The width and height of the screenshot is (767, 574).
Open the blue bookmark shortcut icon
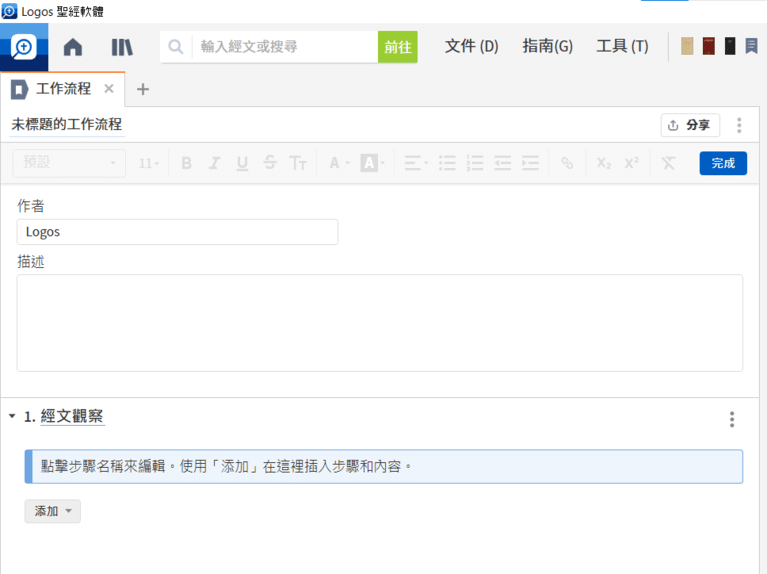[751, 46]
